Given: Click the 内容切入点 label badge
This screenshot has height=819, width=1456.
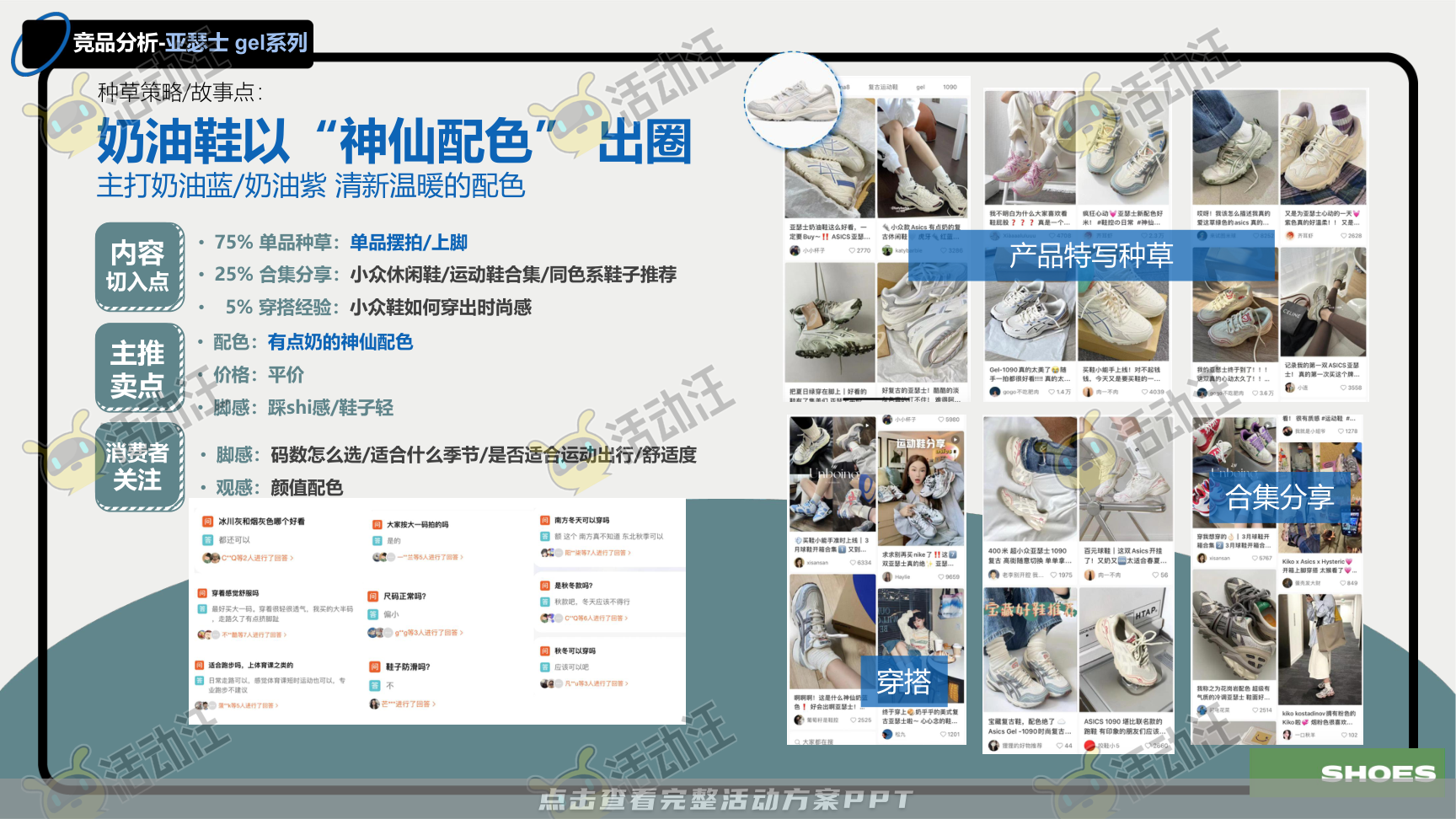Looking at the screenshot, I should tap(139, 267).
